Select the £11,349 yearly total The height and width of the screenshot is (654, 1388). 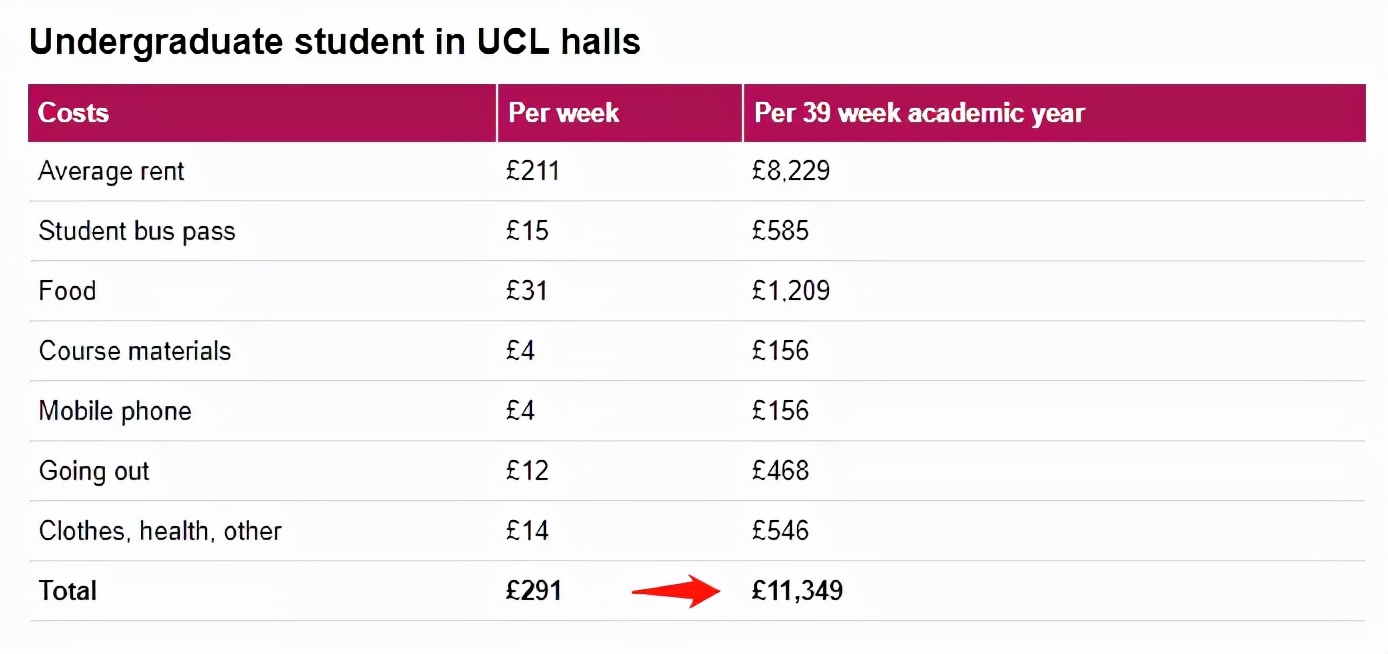[797, 591]
